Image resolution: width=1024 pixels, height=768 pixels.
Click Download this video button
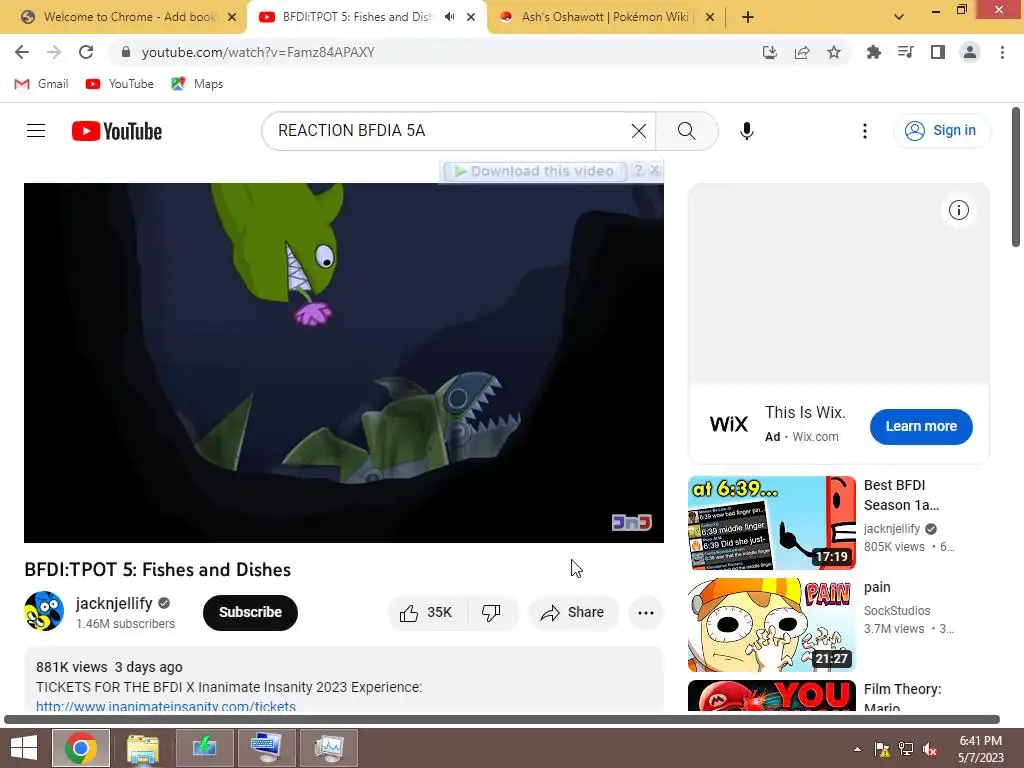[534, 171]
